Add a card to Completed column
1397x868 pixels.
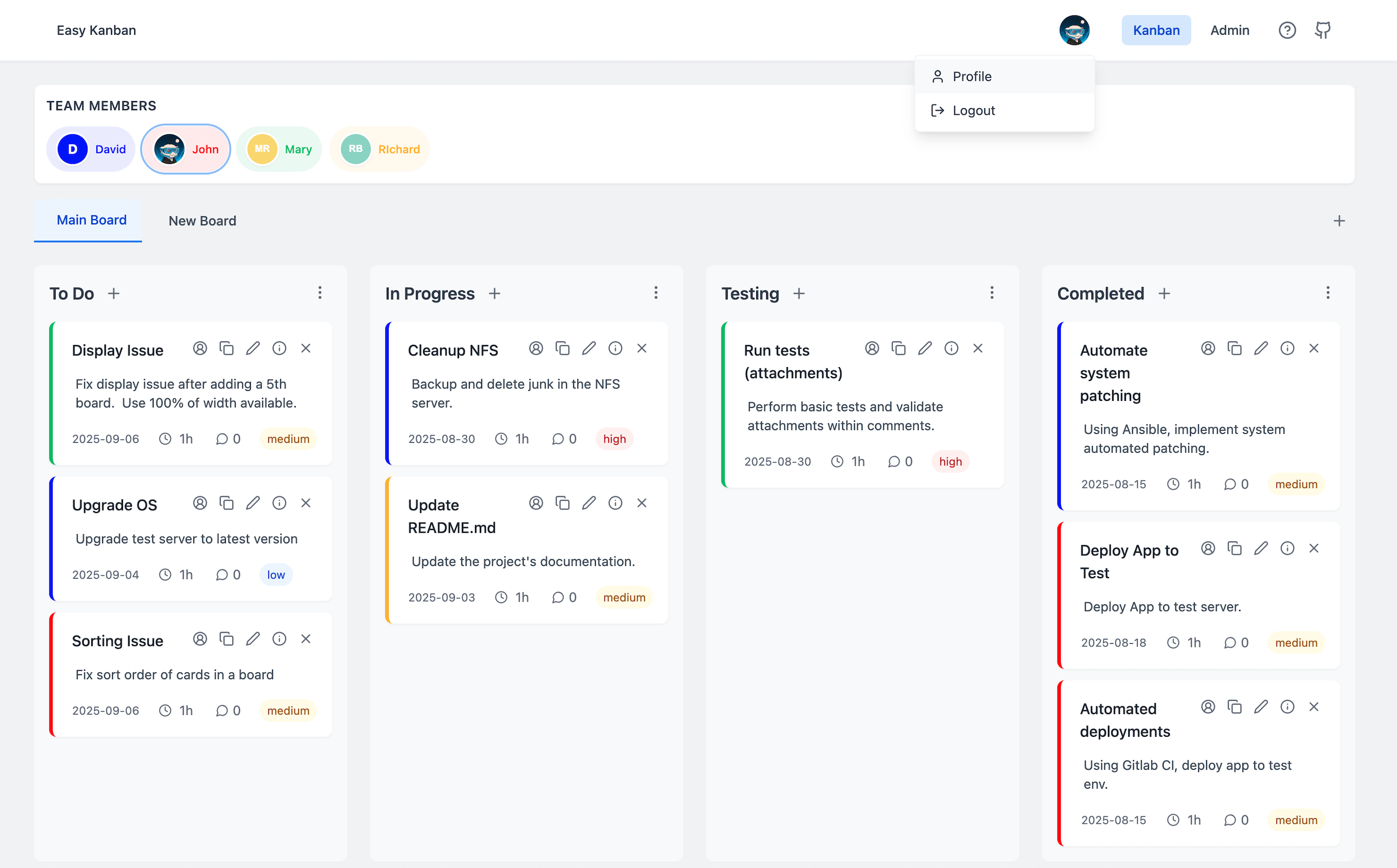(x=1164, y=294)
